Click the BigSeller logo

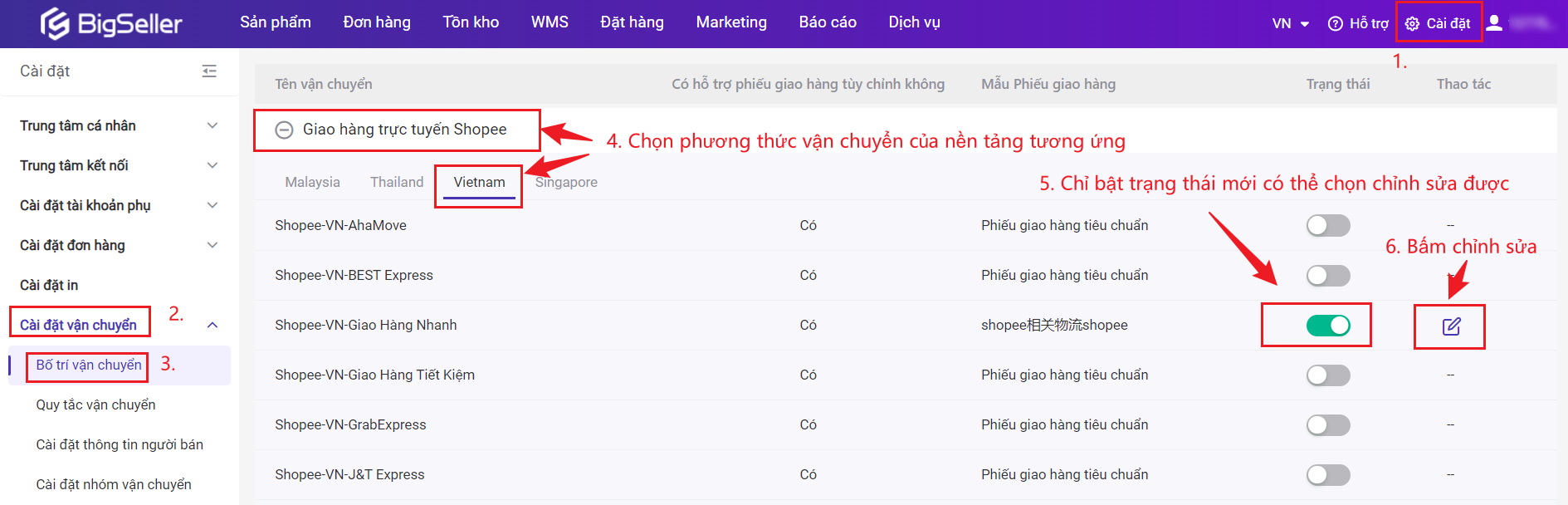pos(111,23)
